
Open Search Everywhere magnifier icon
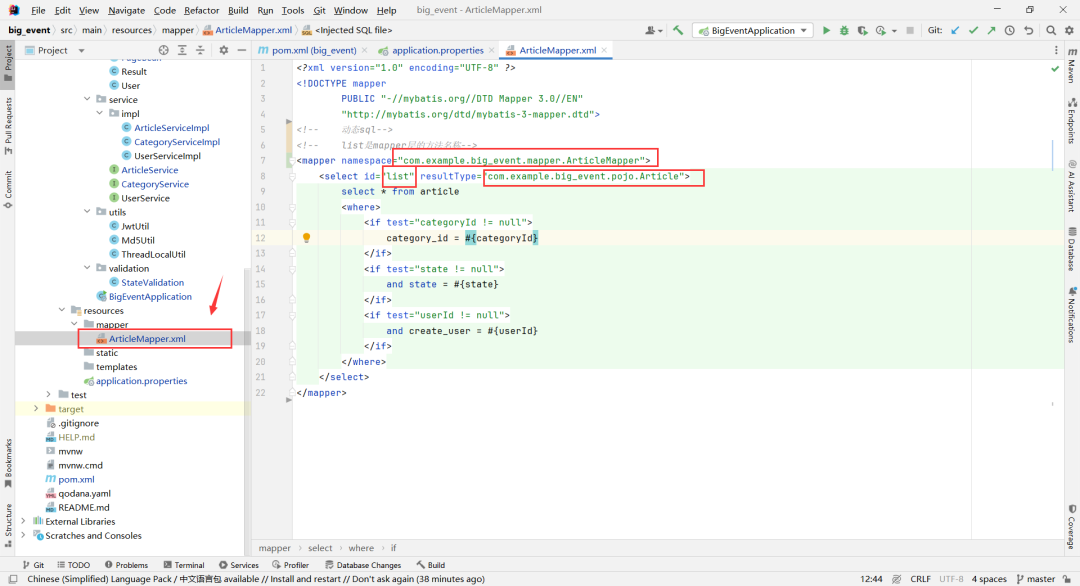[x=1051, y=30]
